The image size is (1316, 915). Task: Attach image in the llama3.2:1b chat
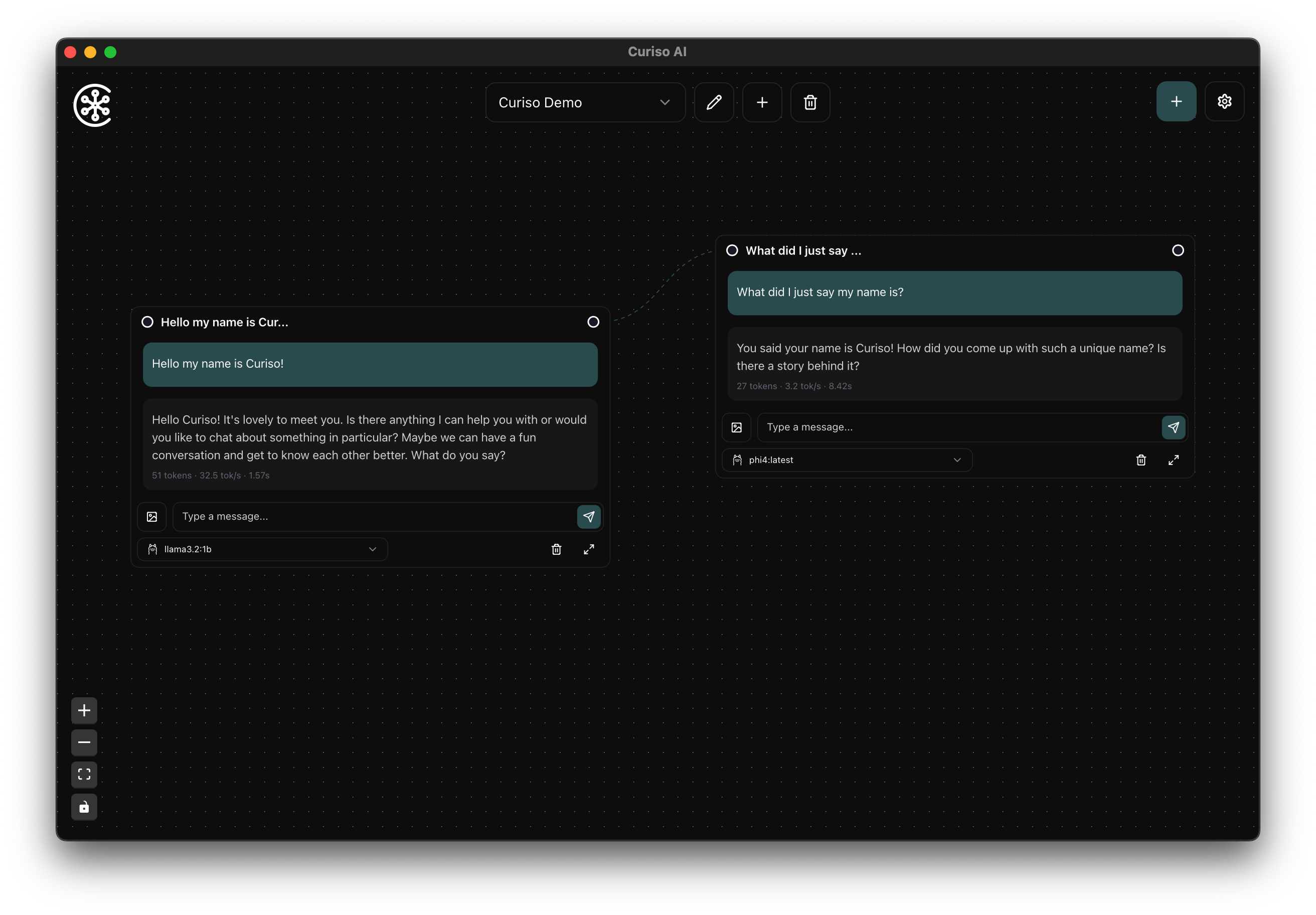pos(152,517)
